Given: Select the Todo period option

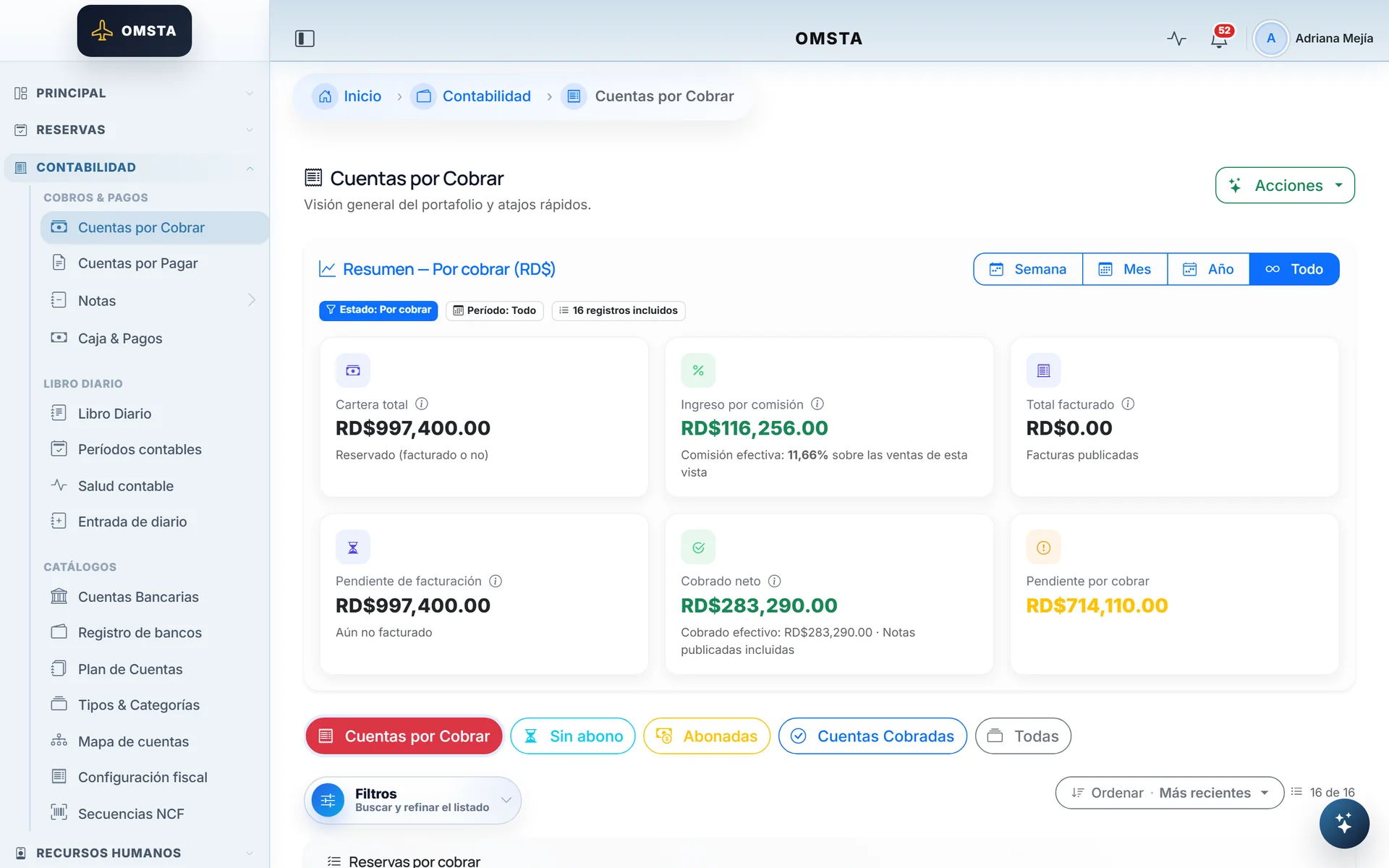Looking at the screenshot, I should [1294, 269].
